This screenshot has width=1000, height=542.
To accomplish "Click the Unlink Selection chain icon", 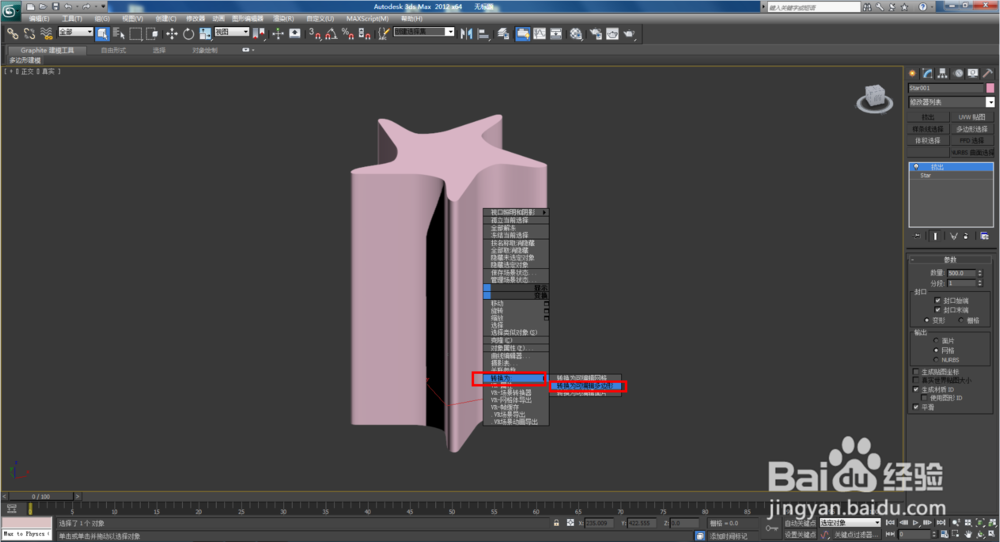I will pos(29,34).
